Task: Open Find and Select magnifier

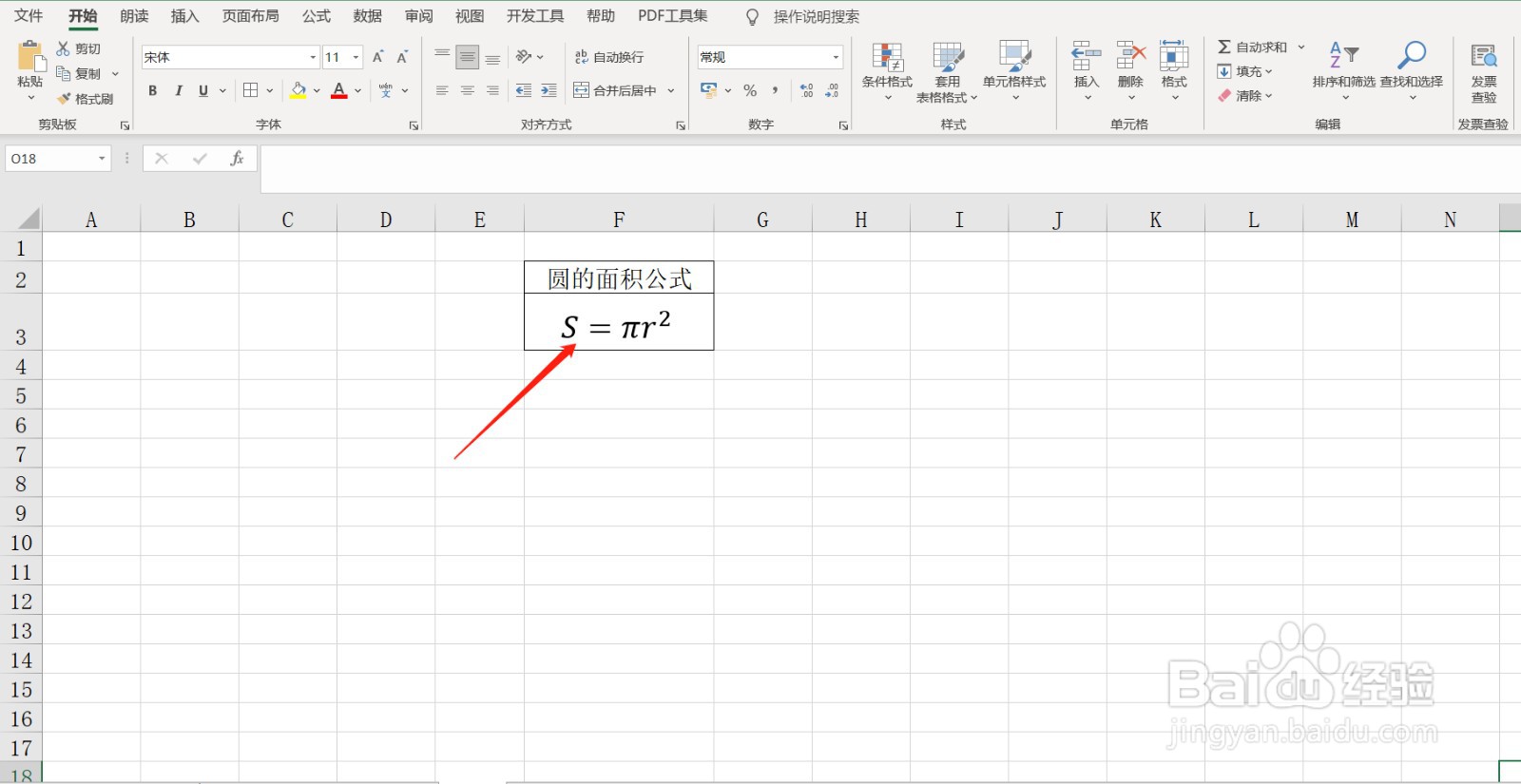Action: 1412,55
